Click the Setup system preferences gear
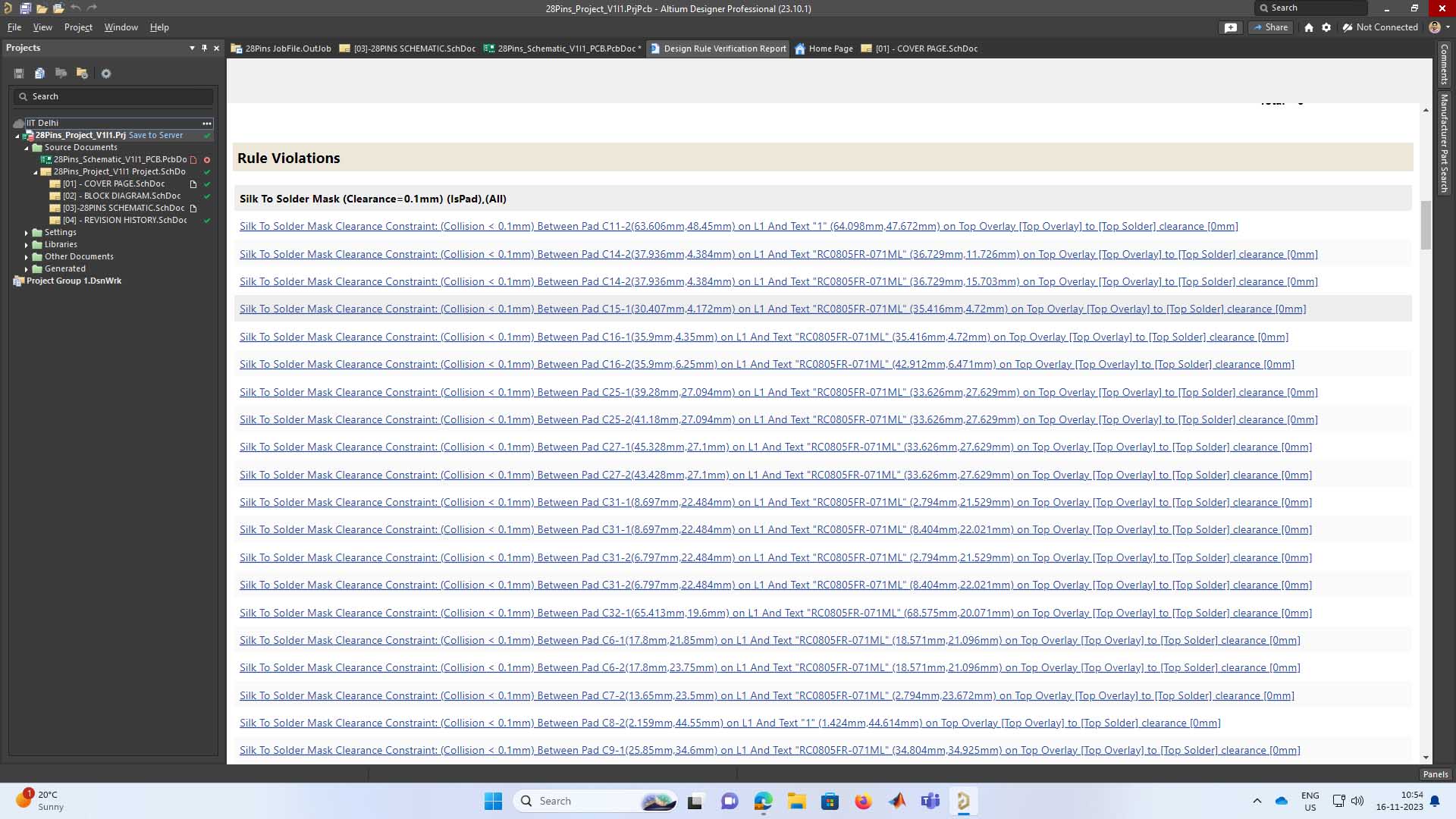Viewport: 1456px width, 819px height. [1326, 27]
